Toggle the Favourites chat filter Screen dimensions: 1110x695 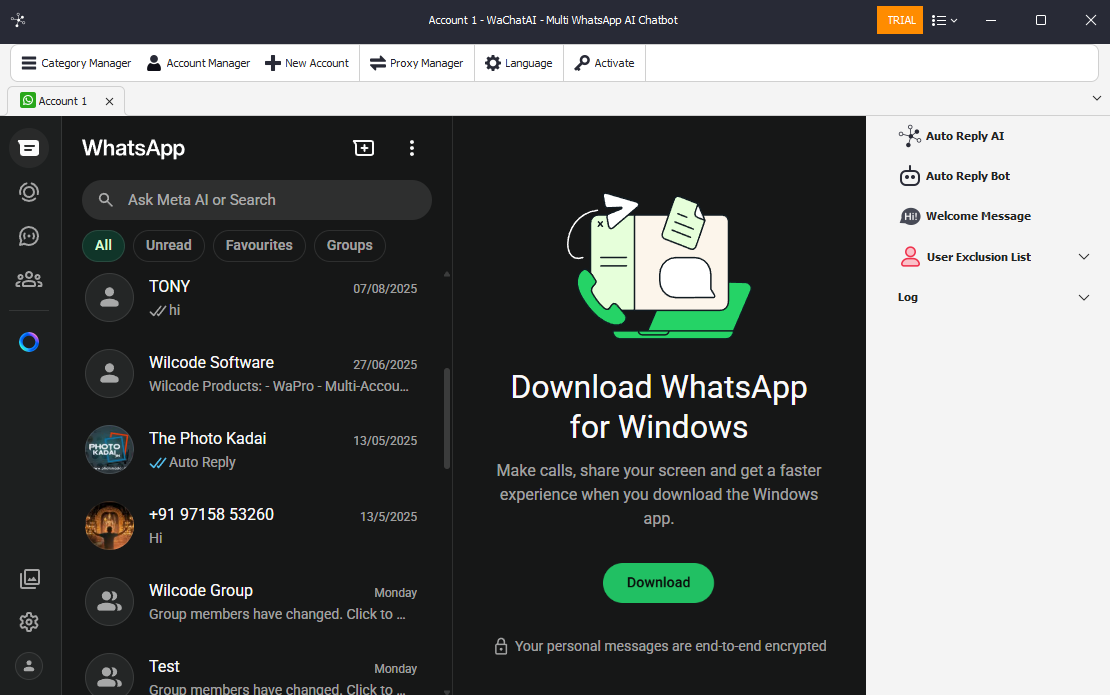259,245
